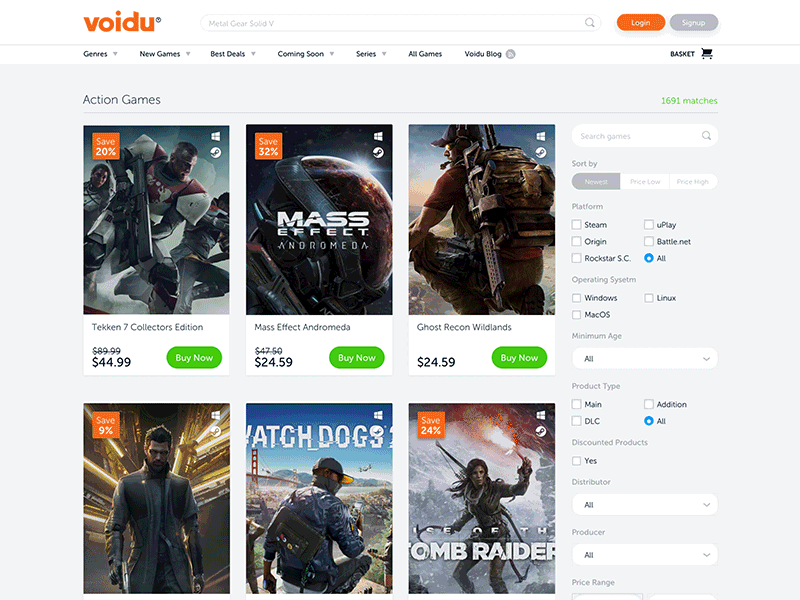Expand the Distributor dropdown
The height and width of the screenshot is (600, 800).
click(644, 505)
